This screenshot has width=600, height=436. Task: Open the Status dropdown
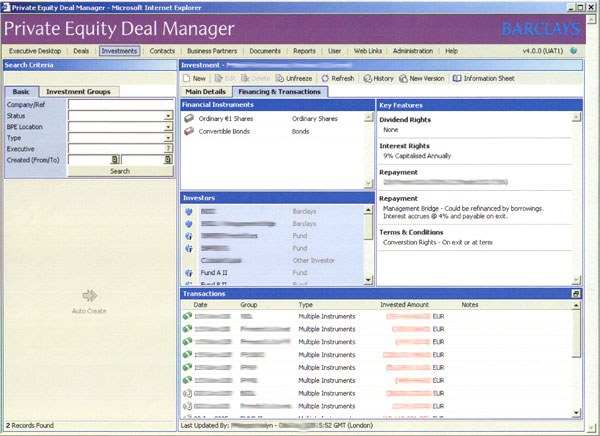[x=168, y=116]
